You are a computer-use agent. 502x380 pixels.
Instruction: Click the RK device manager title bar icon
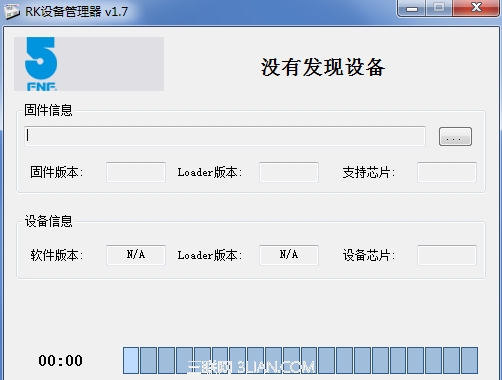click(x=12, y=12)
